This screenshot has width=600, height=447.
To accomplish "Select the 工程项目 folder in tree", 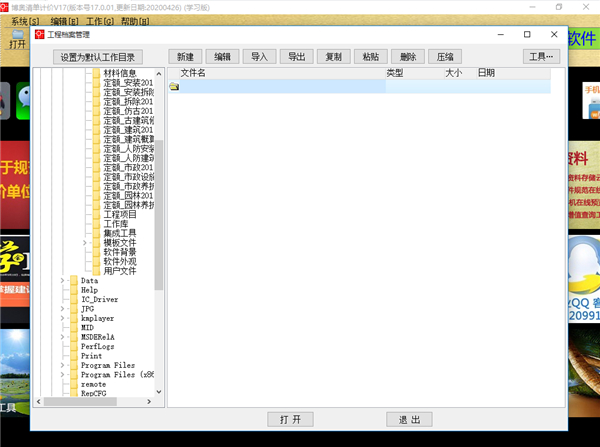I will point(120,214).
